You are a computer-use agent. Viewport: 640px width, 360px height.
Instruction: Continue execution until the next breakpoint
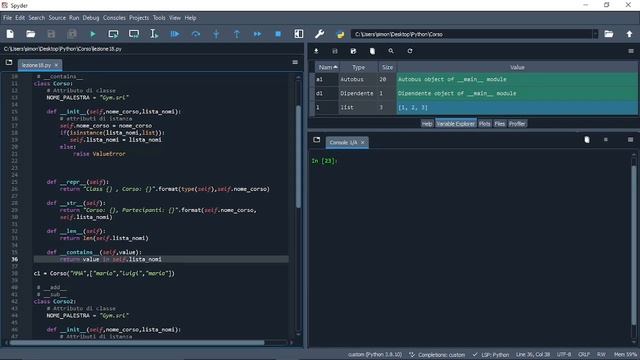tap(257, 34)
